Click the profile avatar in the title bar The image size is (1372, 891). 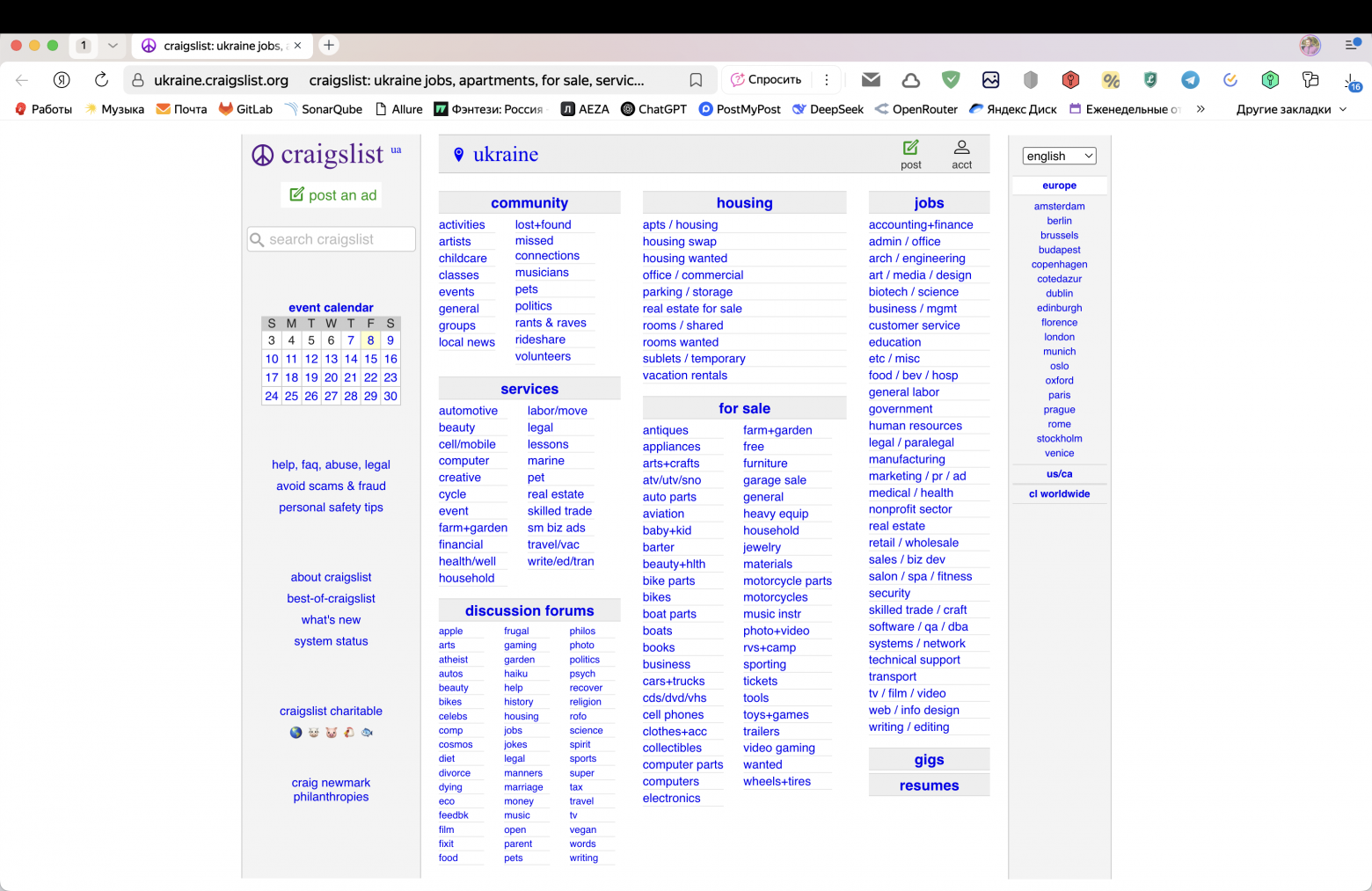click(x=1310, y=45)
